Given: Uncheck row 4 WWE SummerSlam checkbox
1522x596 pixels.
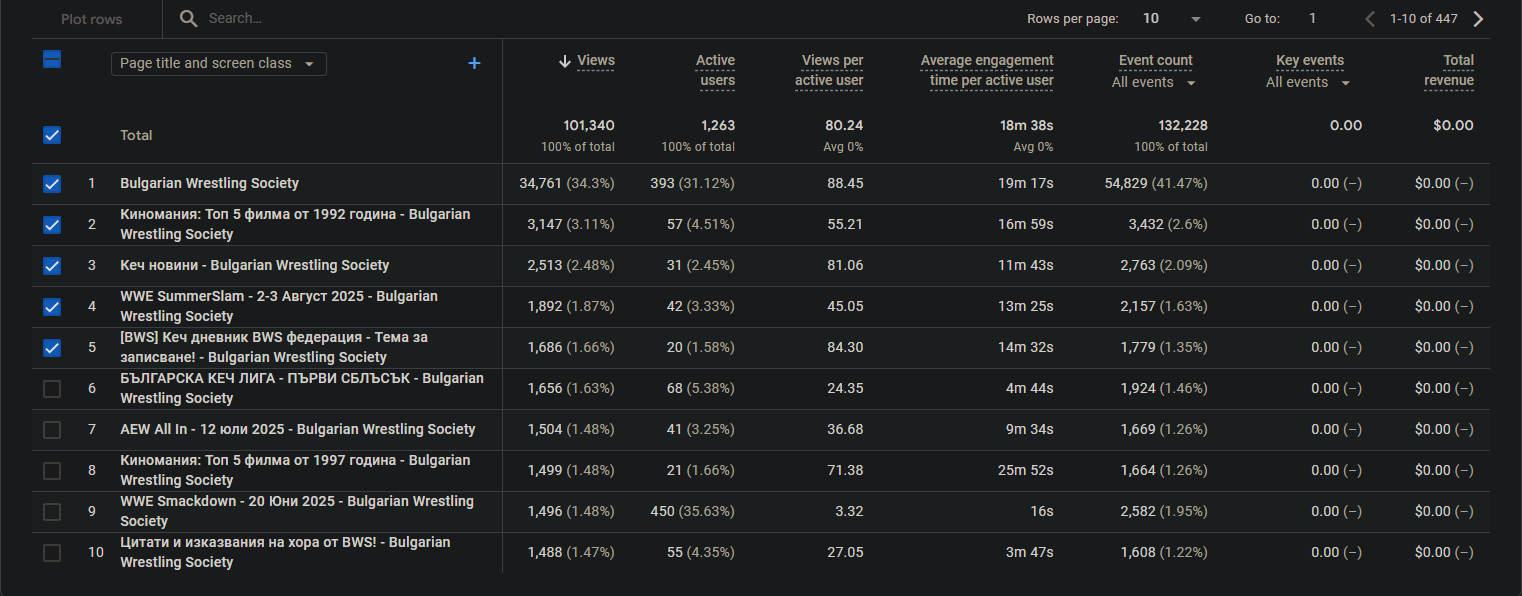Looking at the screenshot, I should (x=52, y=307).
